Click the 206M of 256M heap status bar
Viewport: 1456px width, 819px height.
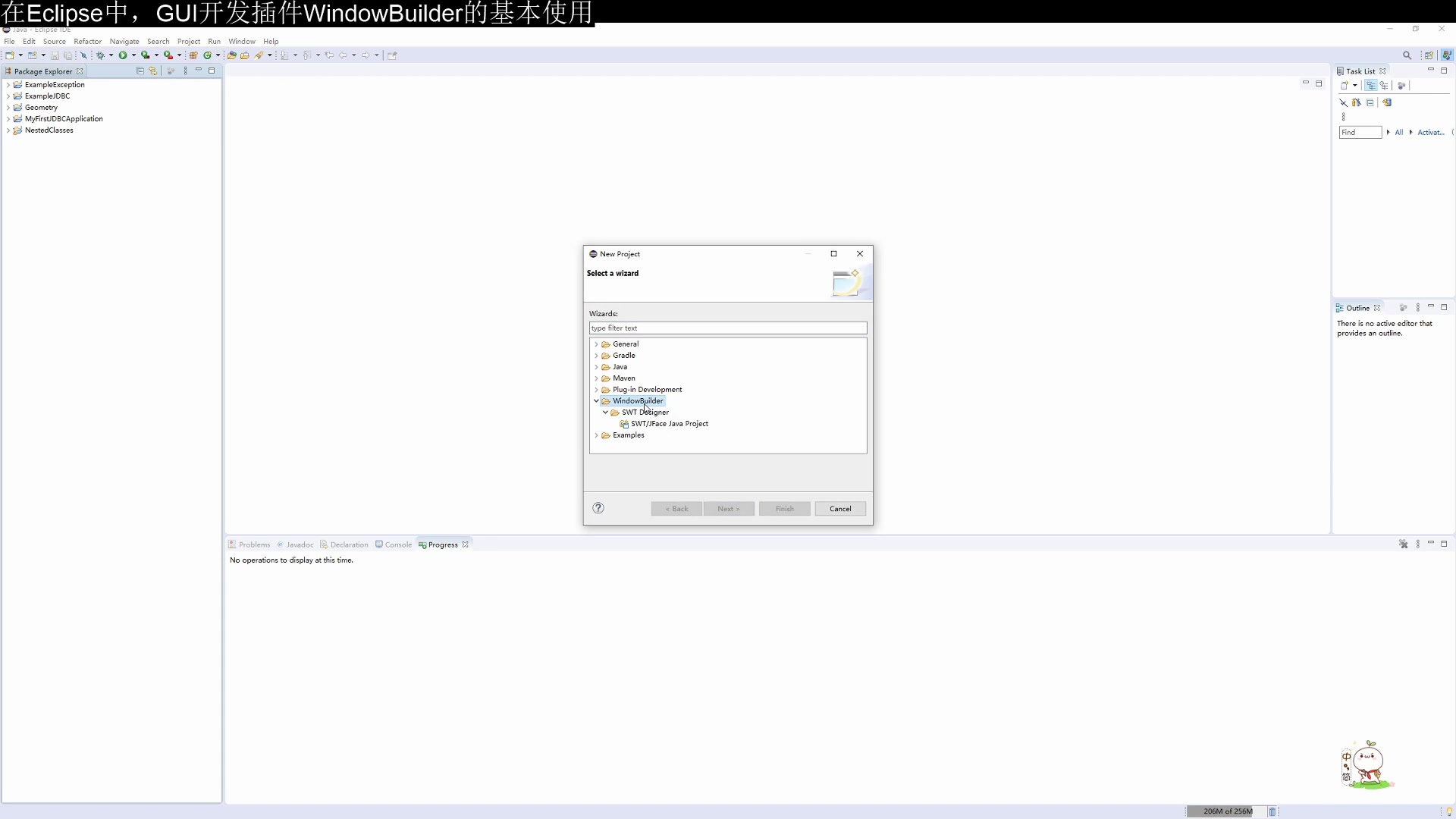[x=1225, y=811]
